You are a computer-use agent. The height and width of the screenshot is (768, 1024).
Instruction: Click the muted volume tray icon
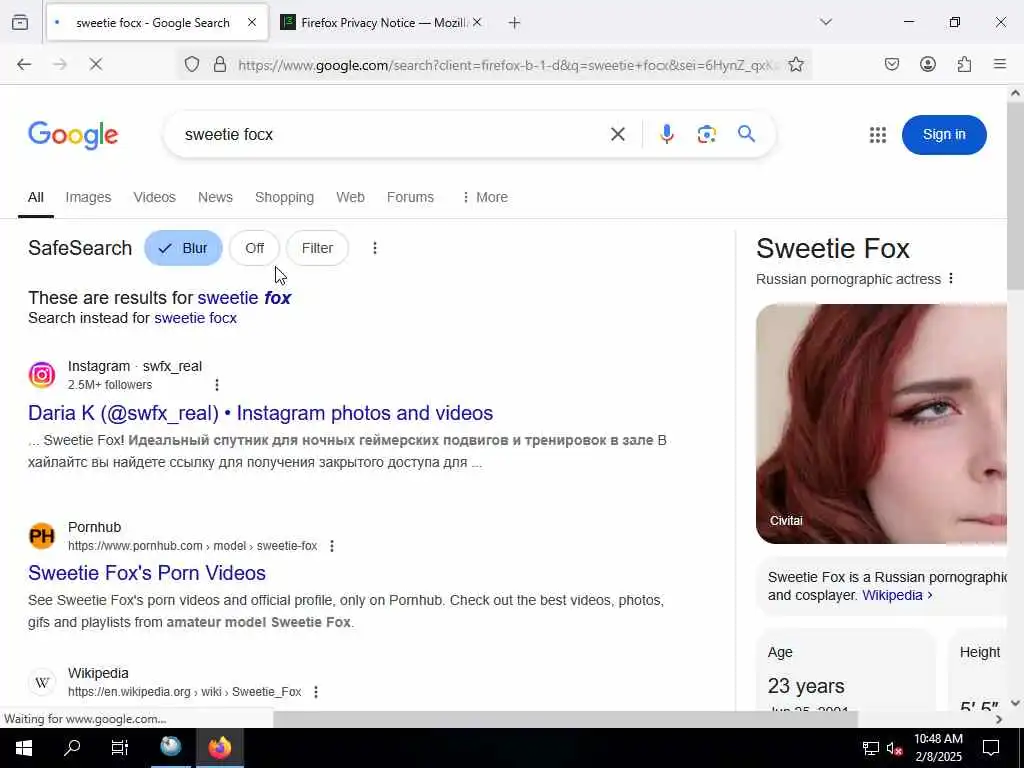coord(895,748)
